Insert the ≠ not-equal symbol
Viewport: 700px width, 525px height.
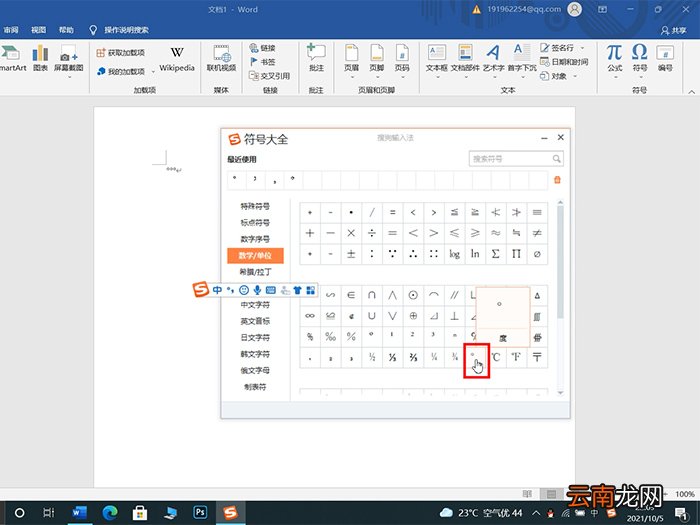tap(537, 233)
